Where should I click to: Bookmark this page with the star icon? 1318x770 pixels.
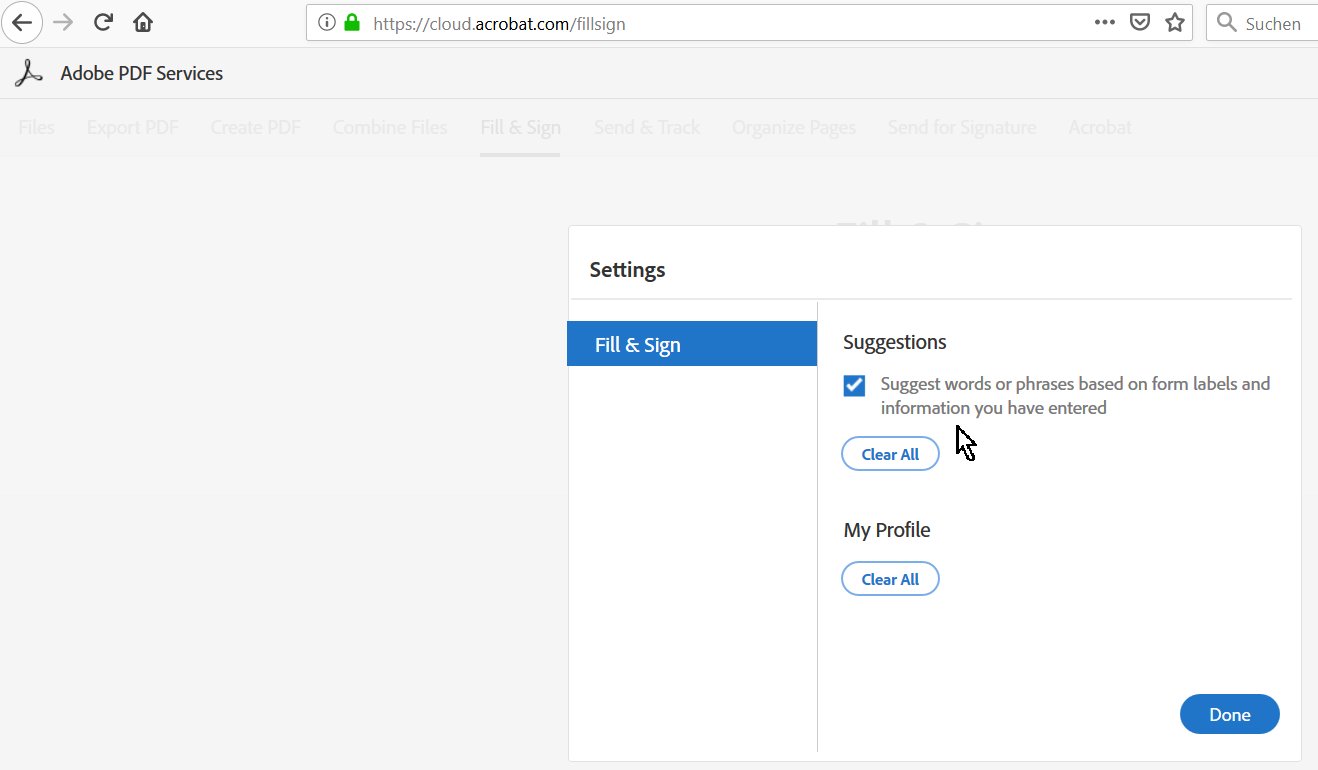pos(1175,22)
